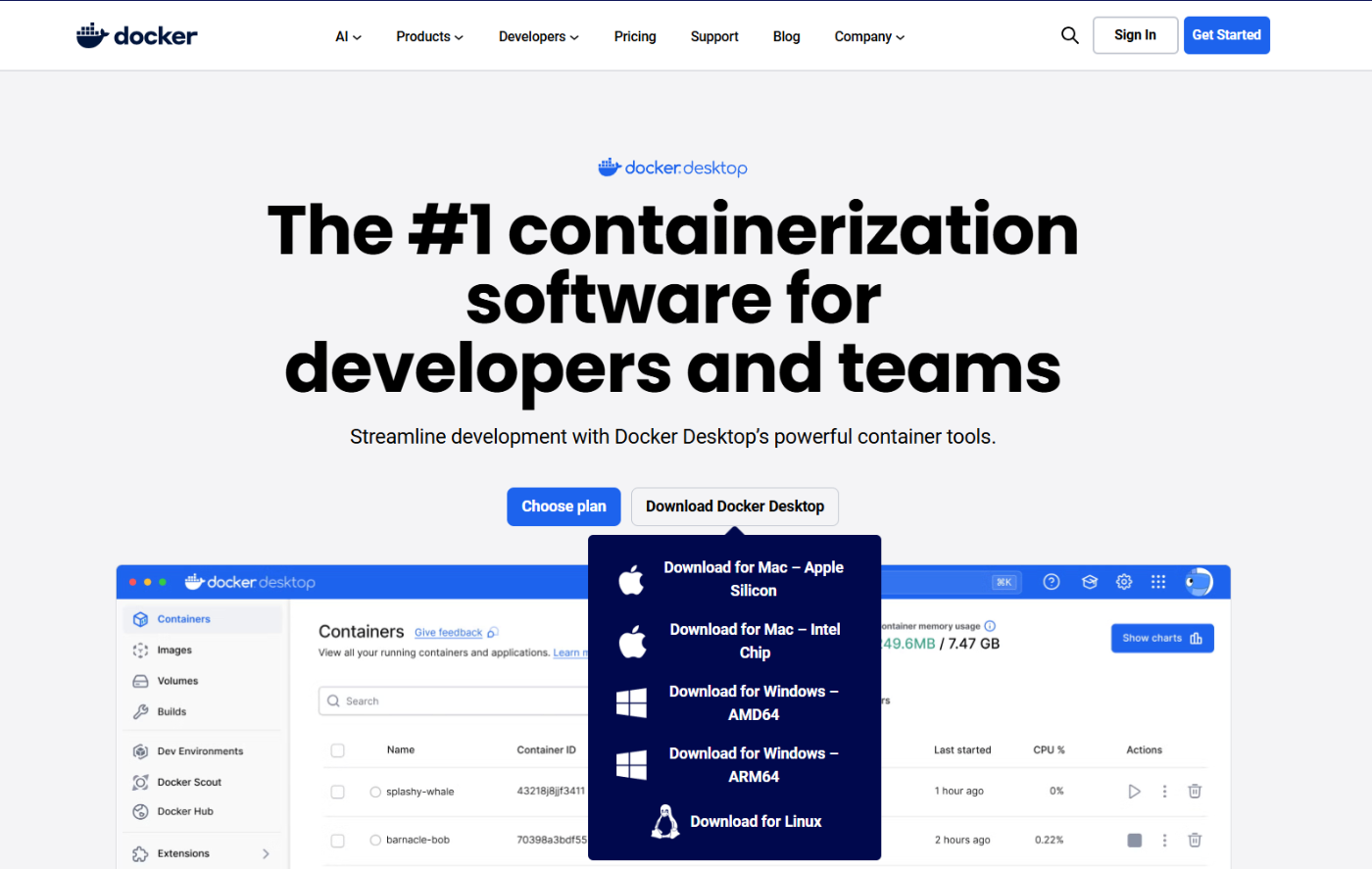Click the Name column header
The image size is (1372, 869).
pyautogui.click(x=400, y=750)
